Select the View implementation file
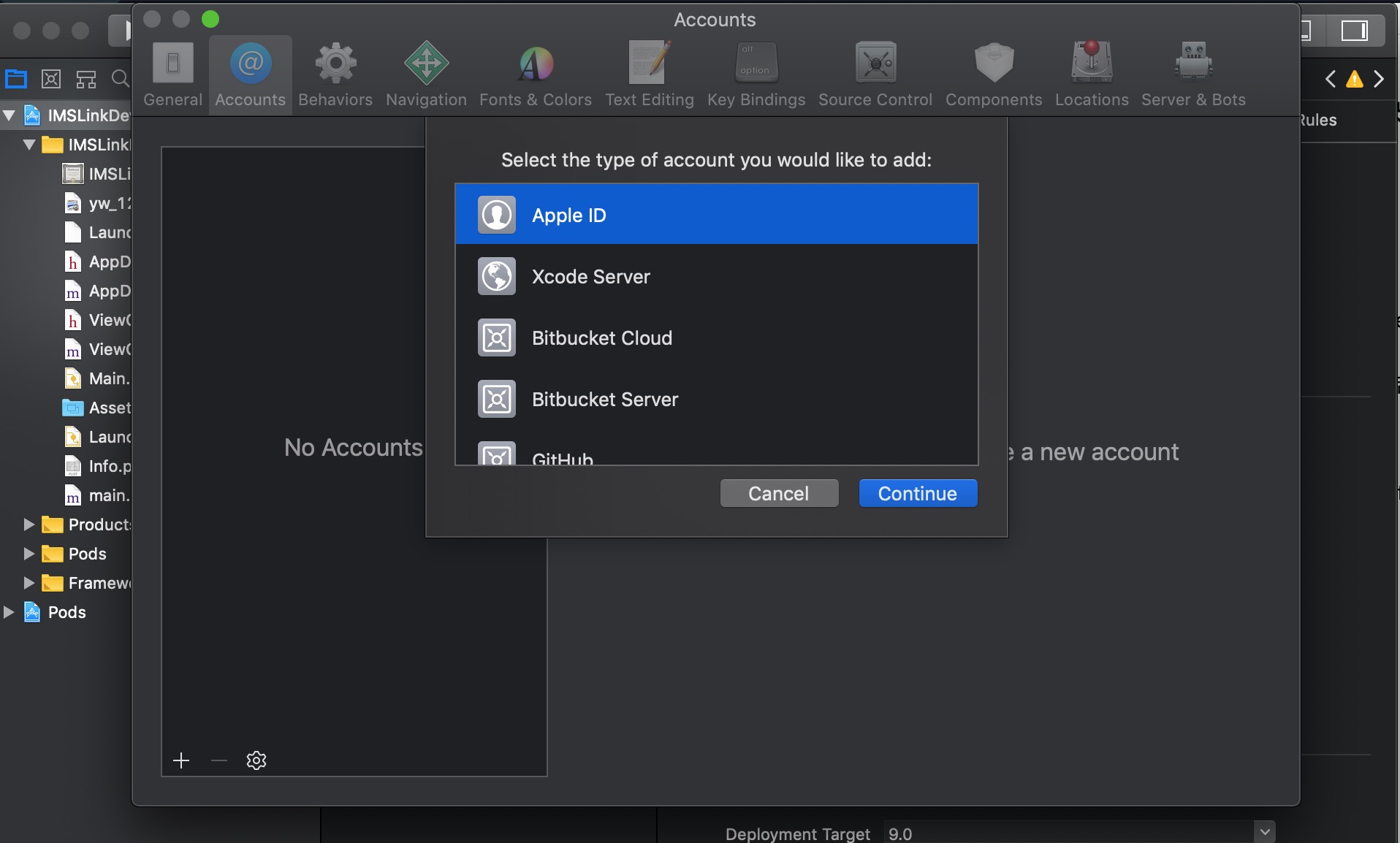The height and width of the screenshot is (843, 1400). click(x=97, y=349)
